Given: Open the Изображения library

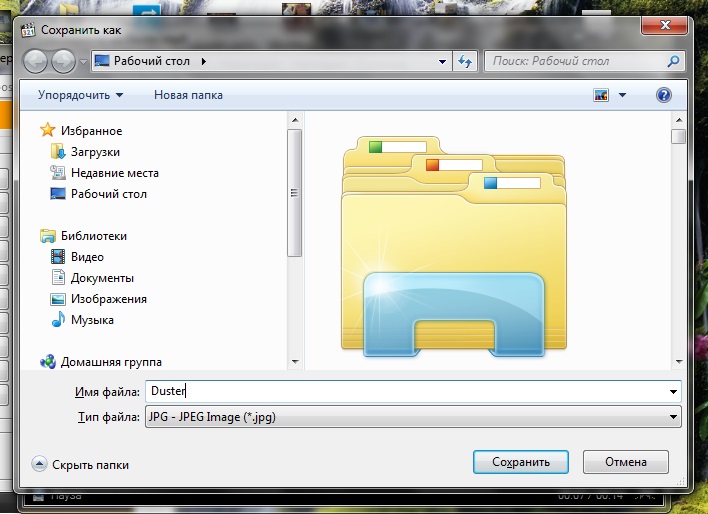Looking at the screenshot, I should point(108,299).
